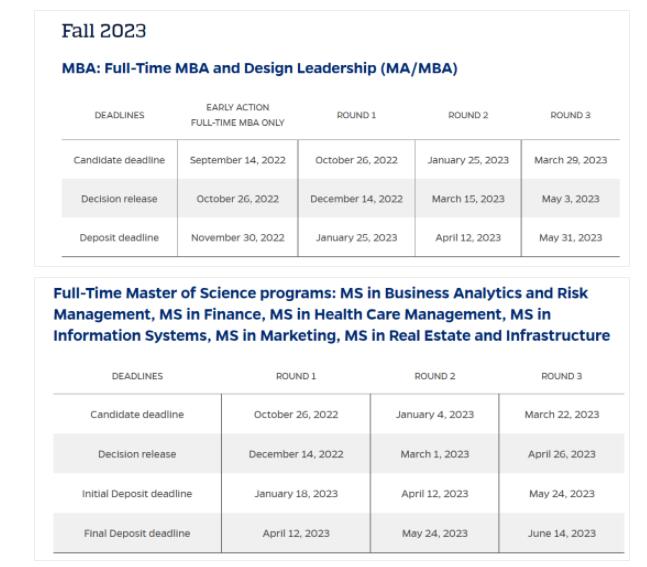Select the Early Action Full-Time MBA Only header

237,115
